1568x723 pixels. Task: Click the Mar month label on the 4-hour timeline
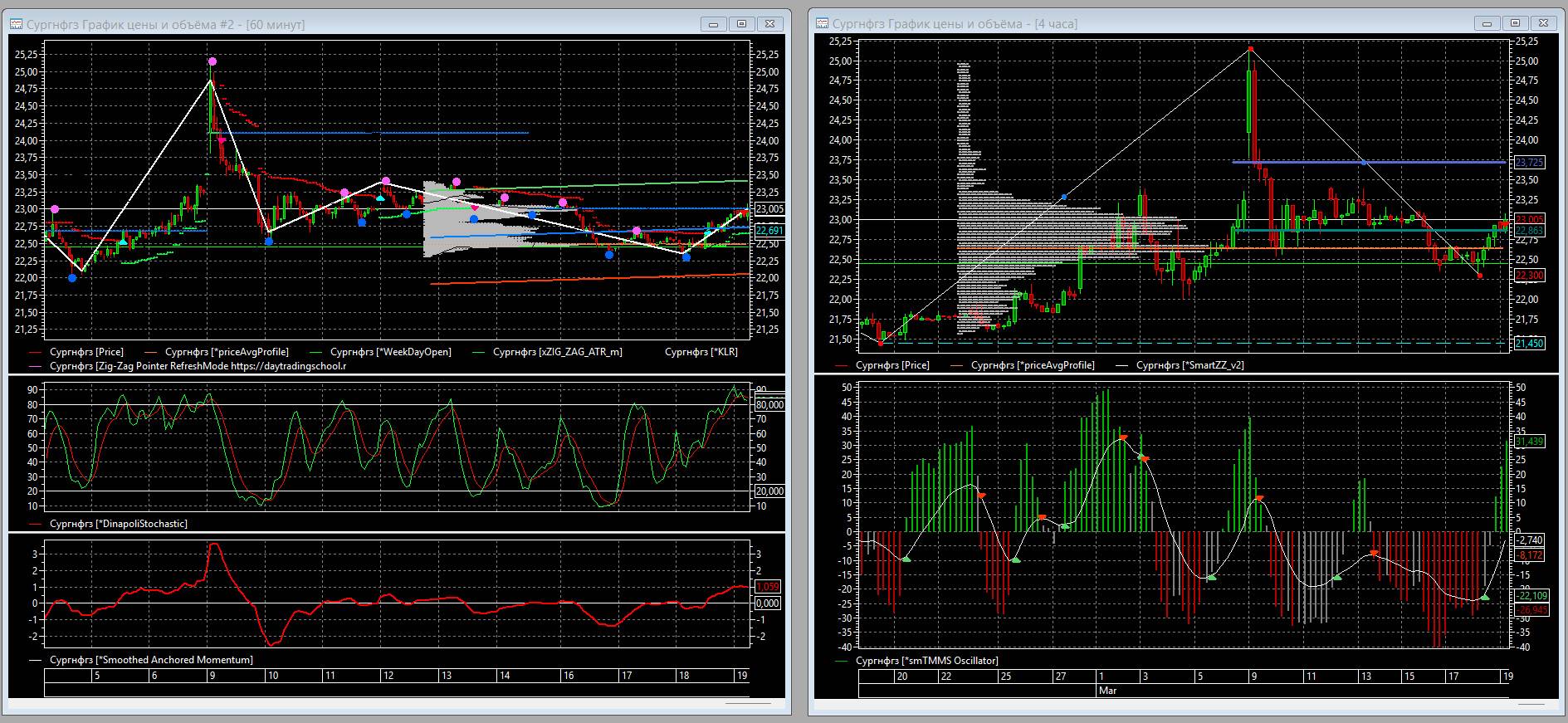click(1107, 690)
